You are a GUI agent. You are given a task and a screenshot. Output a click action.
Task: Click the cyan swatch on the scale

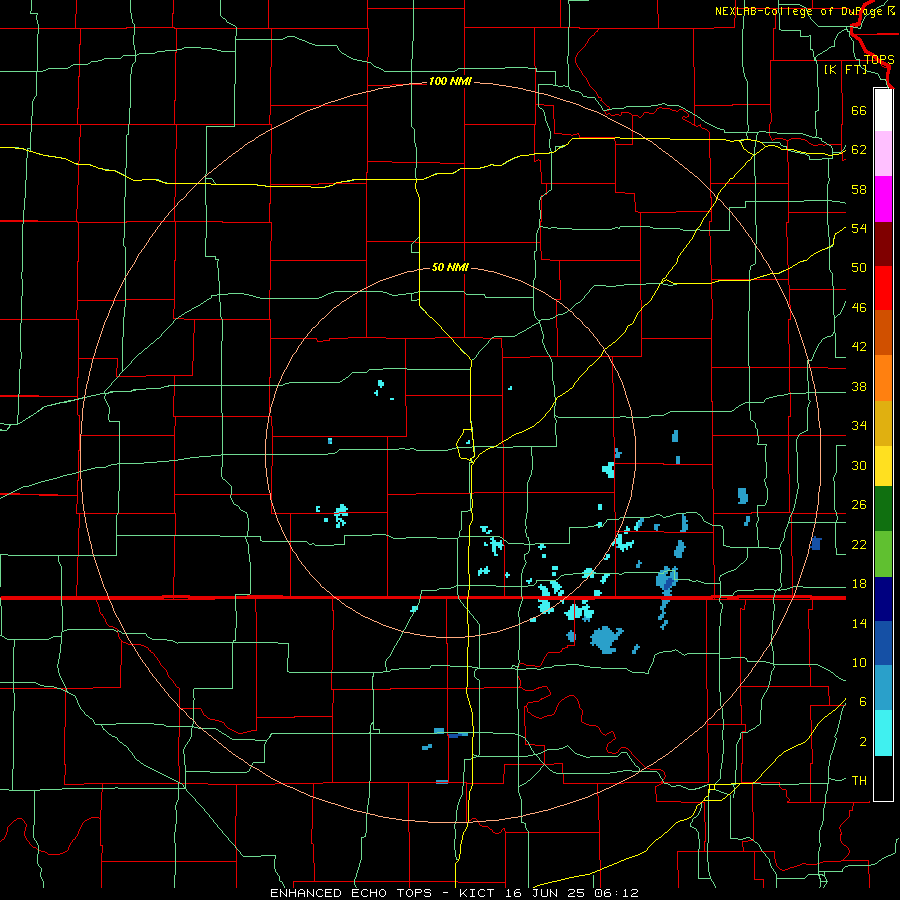pos(883,733)
